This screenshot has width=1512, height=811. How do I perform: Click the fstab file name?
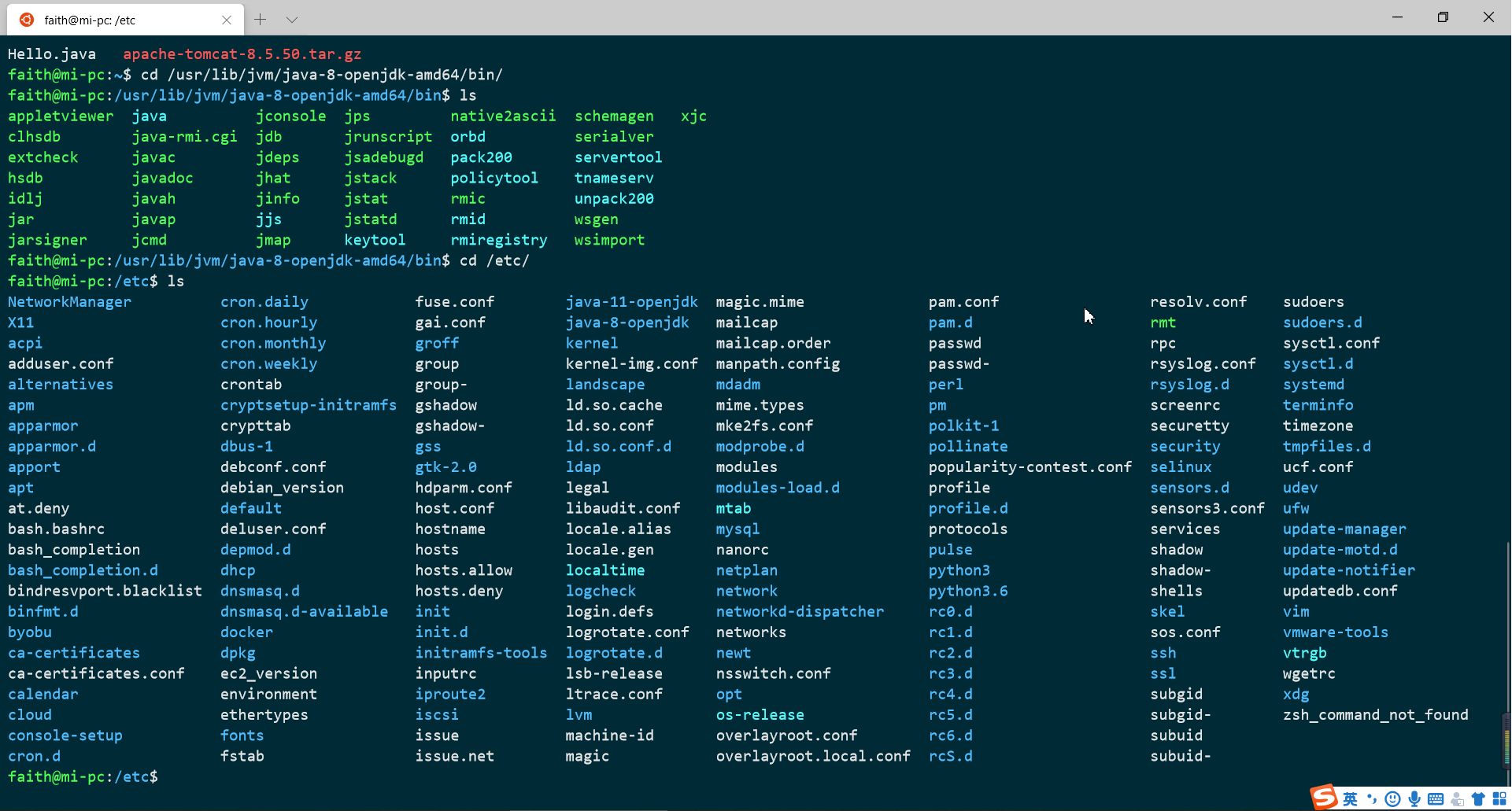pyautogui.click(x=242, y=756)
